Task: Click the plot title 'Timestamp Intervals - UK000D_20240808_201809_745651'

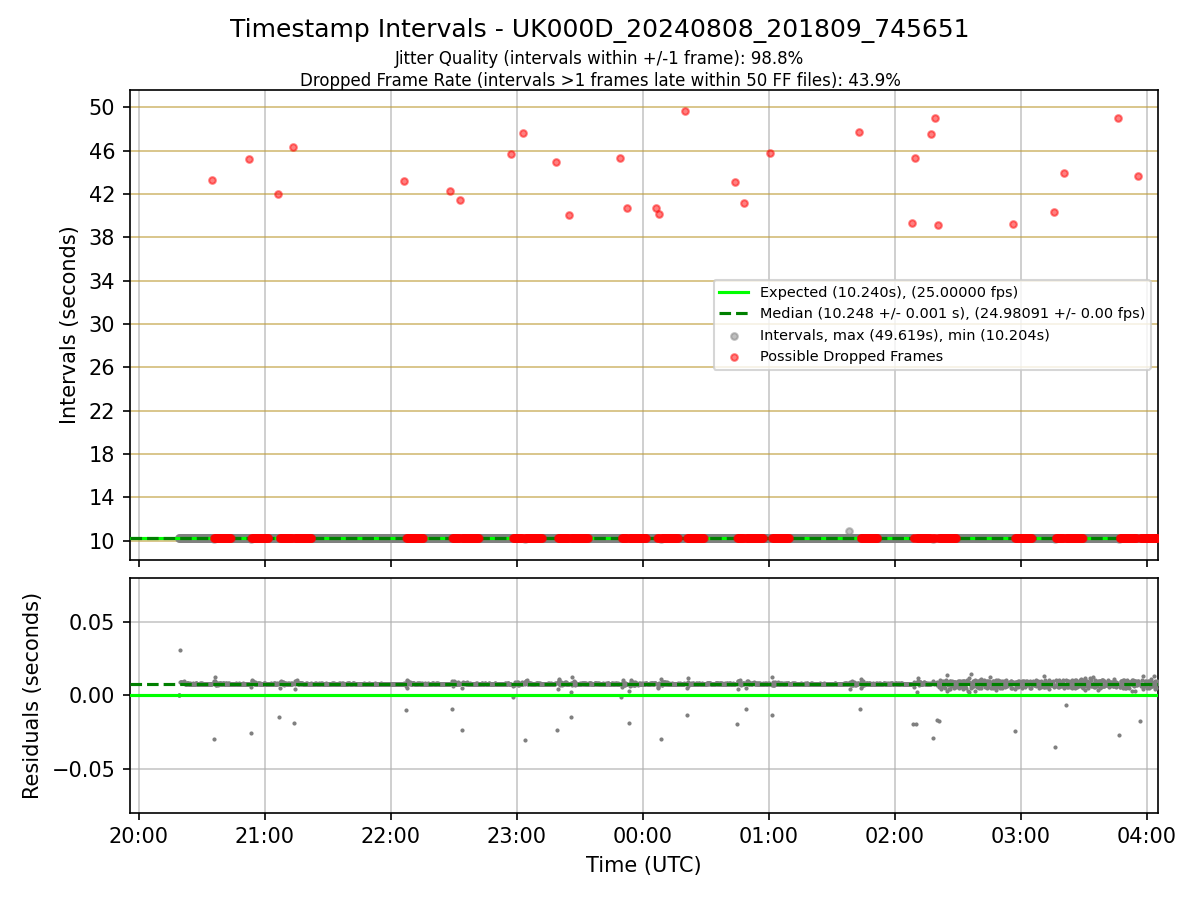Action: tap(599, 29)
